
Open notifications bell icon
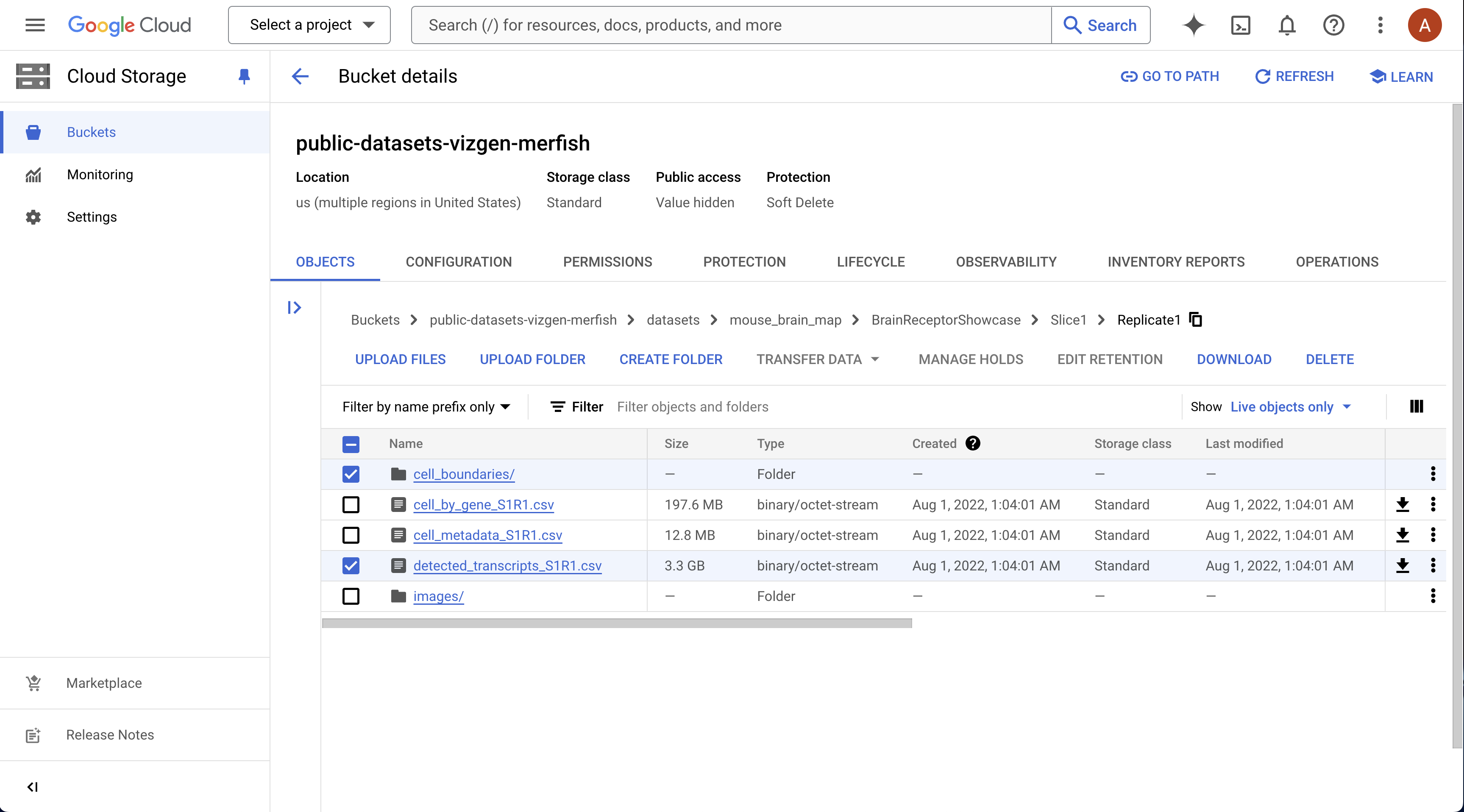pyautogui.click(x=1287, y=25)
